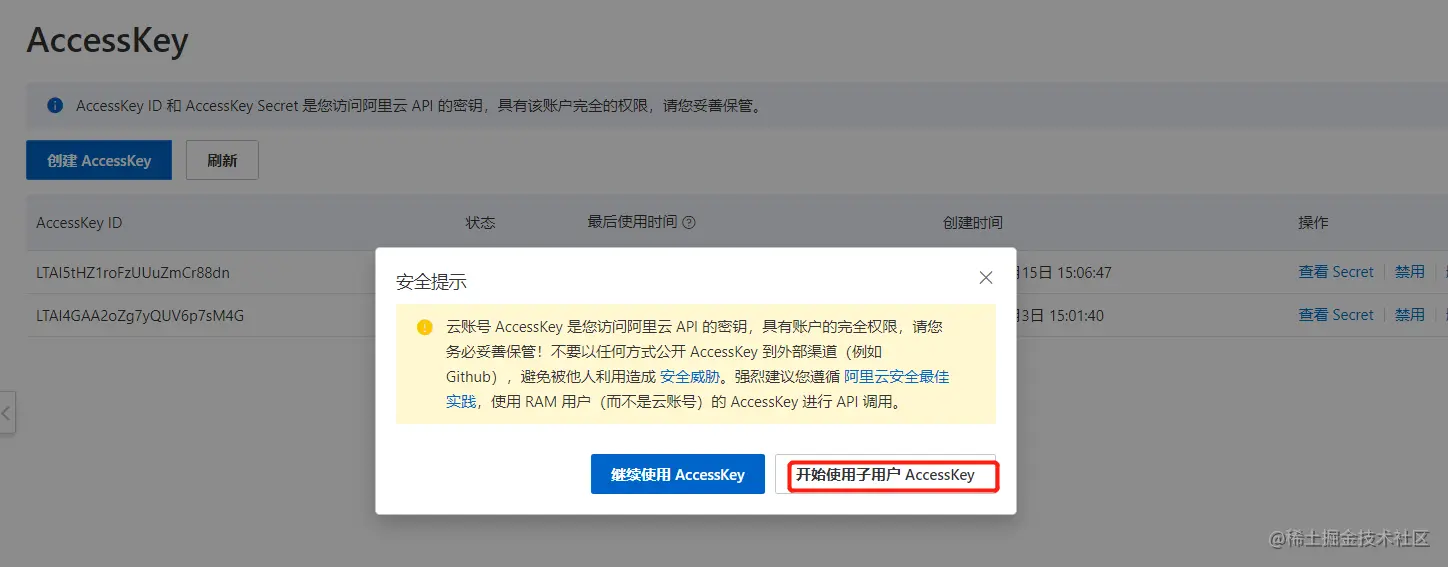This screenshot has width=1448, height=567.
Task: Click the 状态 column header
Action: pos(480,223)
